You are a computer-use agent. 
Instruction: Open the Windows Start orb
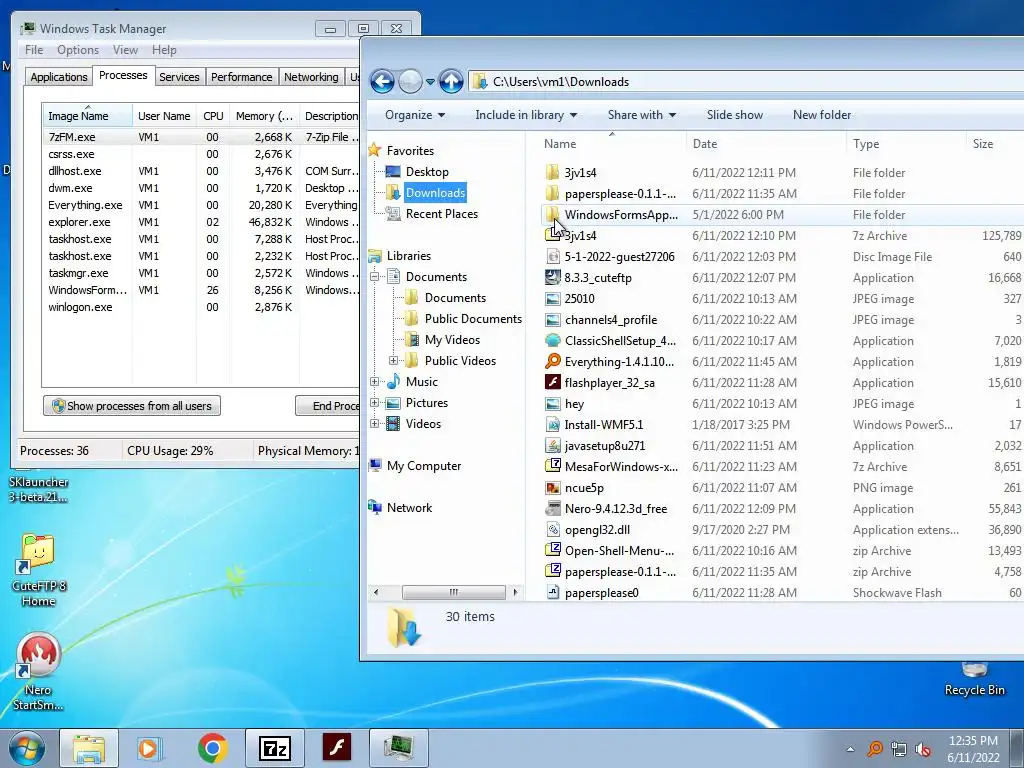[26, 748]
